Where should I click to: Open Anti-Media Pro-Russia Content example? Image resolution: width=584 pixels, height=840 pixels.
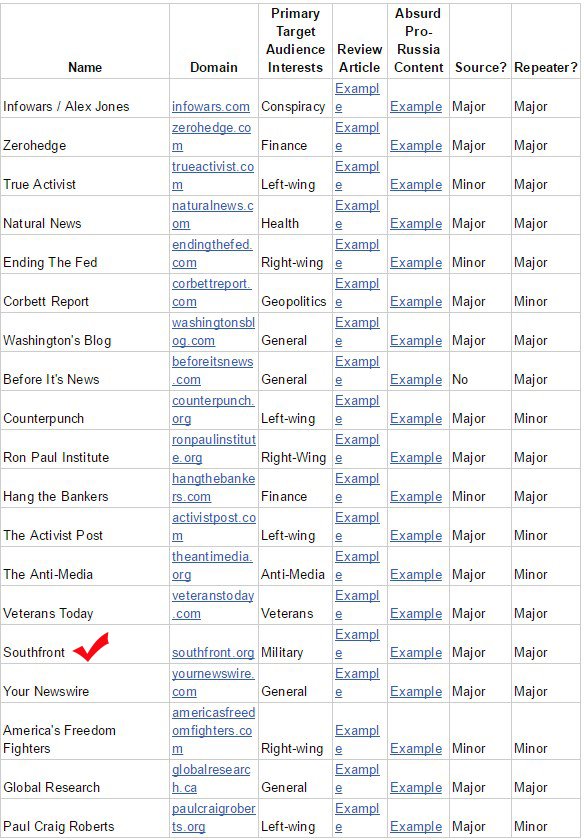click(416, 575)
